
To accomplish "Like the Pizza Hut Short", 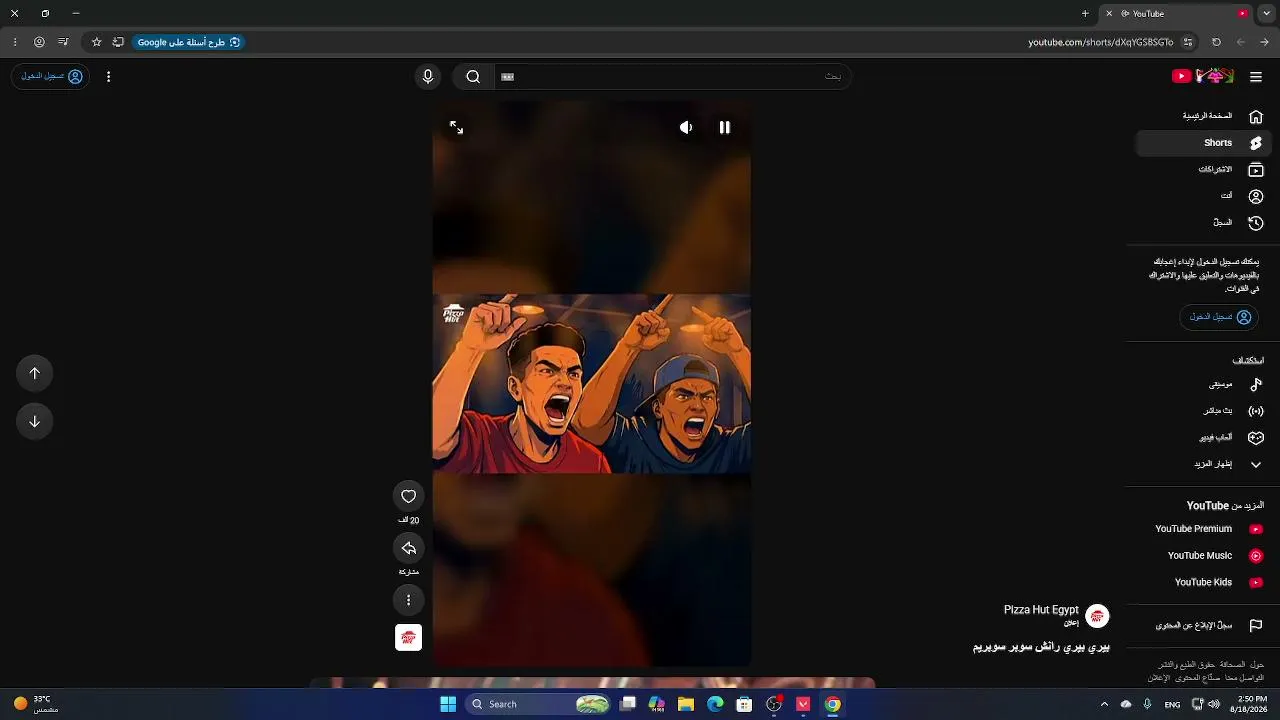I will coord(408,496).
